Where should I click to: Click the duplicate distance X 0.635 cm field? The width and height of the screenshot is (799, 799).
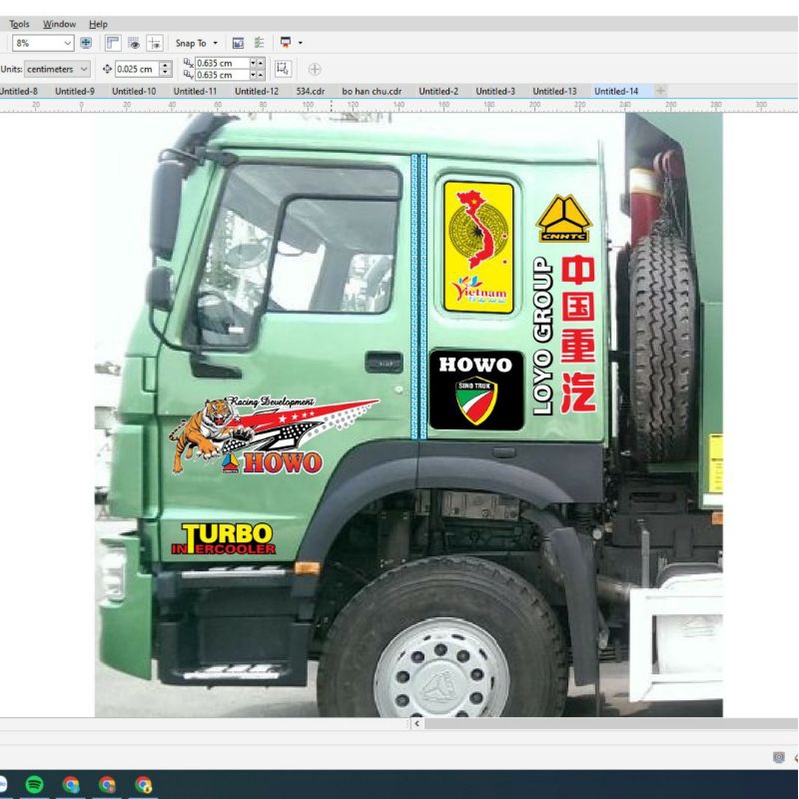(222, 63)
